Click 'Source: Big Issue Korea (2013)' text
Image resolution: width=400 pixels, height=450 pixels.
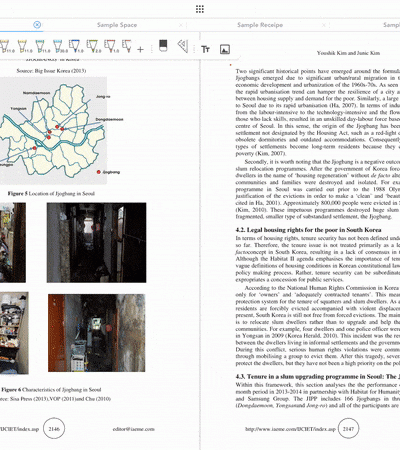click(x=51, y=71)
